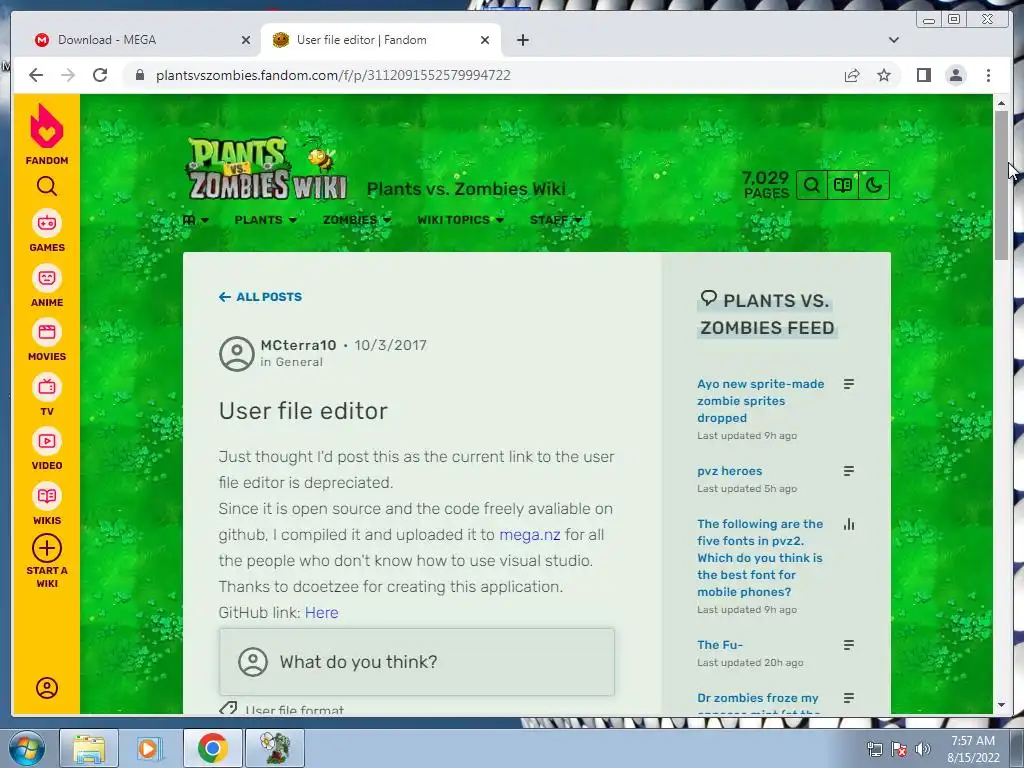Click the wiki header search icon
This screenshot has height=768, width=1024.
point(811,185)
